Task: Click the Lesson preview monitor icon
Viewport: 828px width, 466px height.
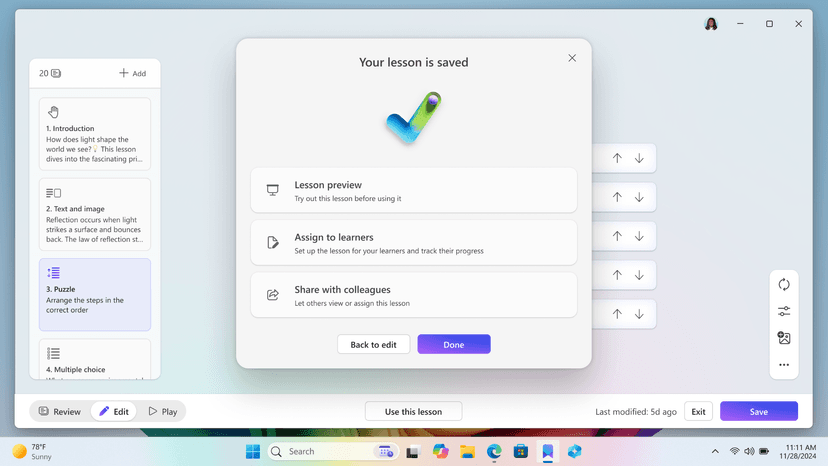Action: [272, 190]
